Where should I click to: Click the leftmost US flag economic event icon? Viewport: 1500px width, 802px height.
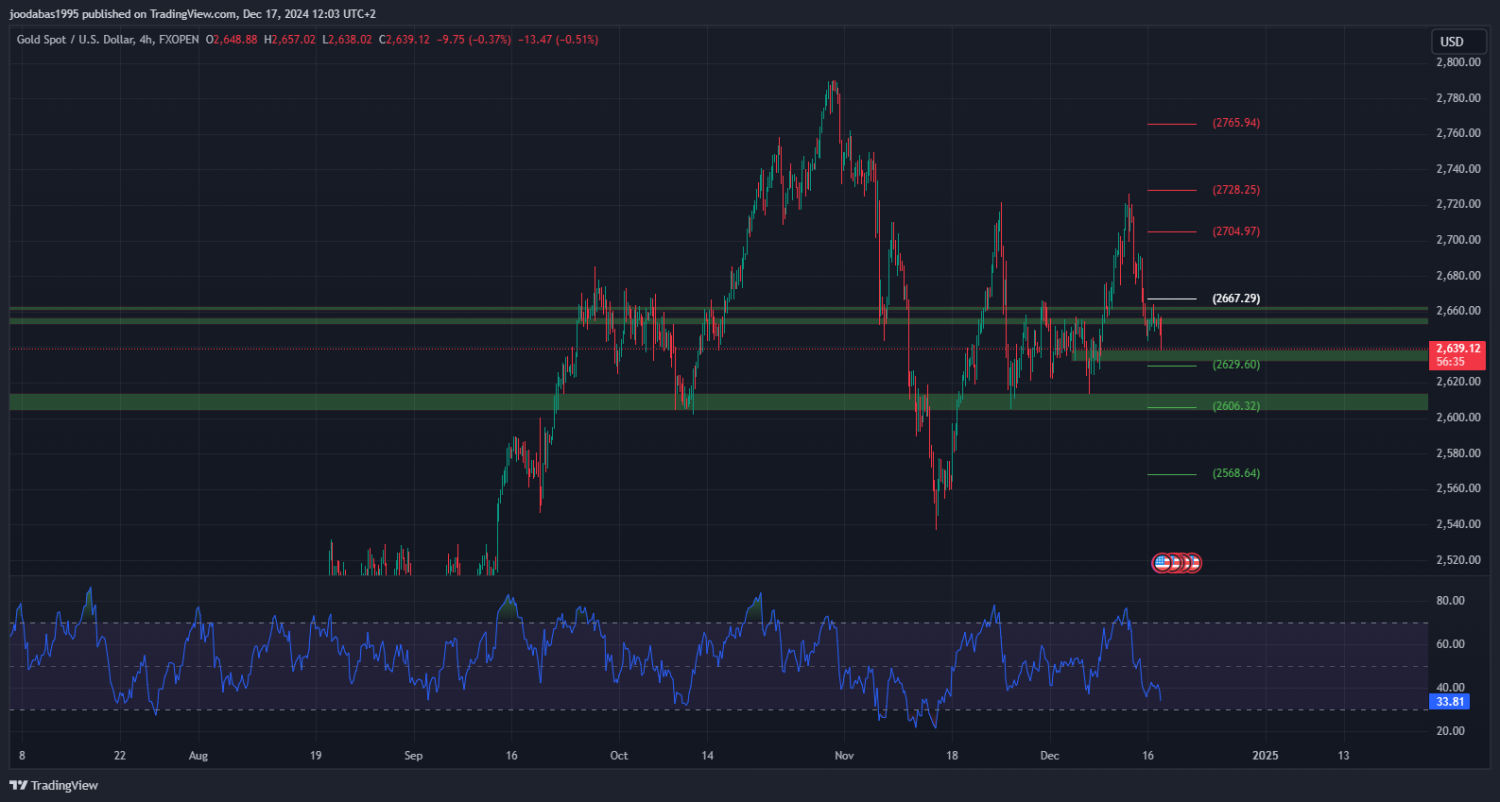[x=1162, y=563]
